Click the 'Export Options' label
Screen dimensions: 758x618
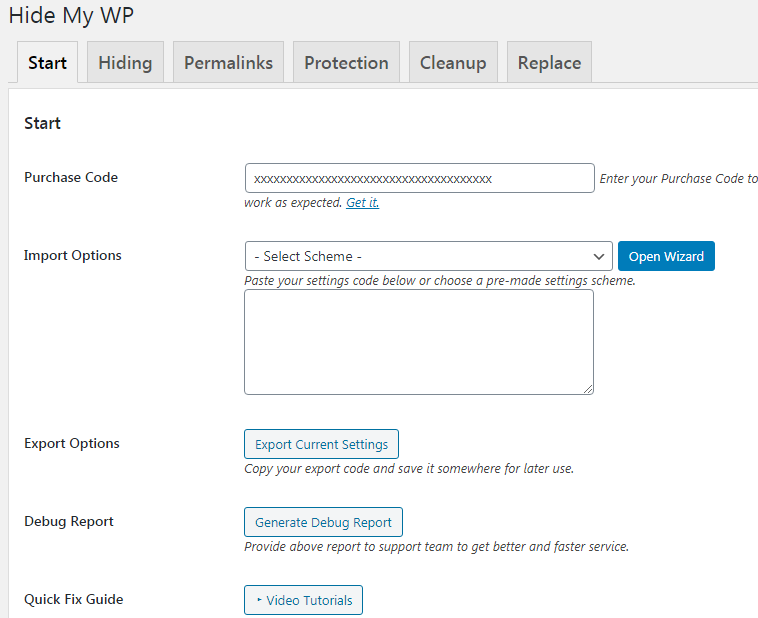pyautogui.click(x=72, y=443)
